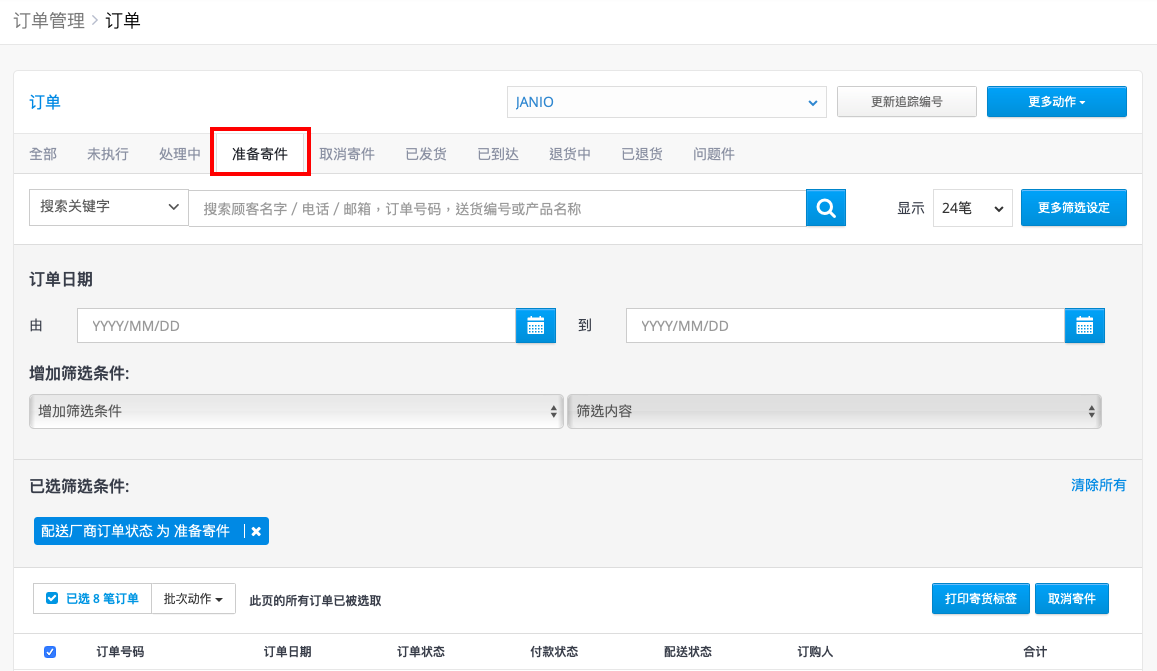Open the 筛选内容 select box
1157x671 pixels.
tap(834, 411)
